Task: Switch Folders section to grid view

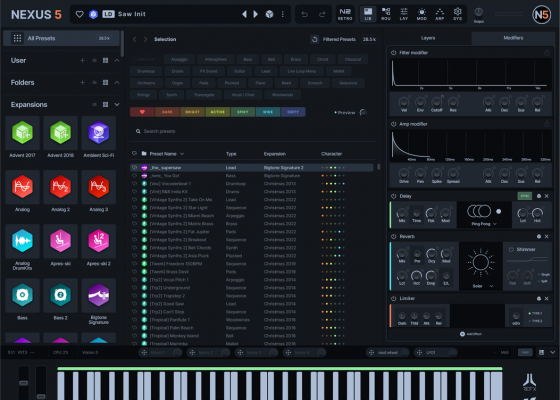Action: (x=105, y=82)
